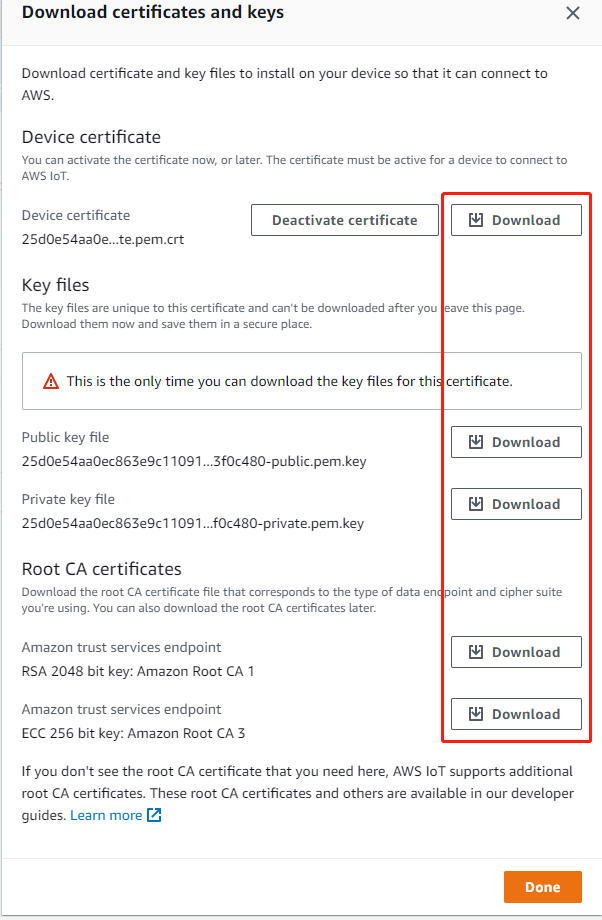Click the public key filename ending public.pem.key
Screen dimensions: 602x920
pyautogui.click(x=191, y=461)
